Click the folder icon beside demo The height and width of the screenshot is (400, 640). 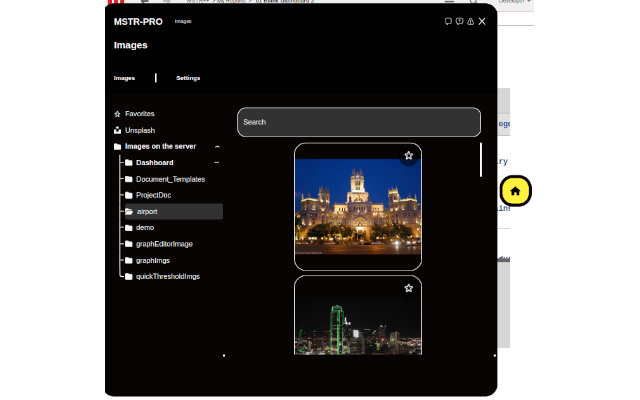(129, 228)
